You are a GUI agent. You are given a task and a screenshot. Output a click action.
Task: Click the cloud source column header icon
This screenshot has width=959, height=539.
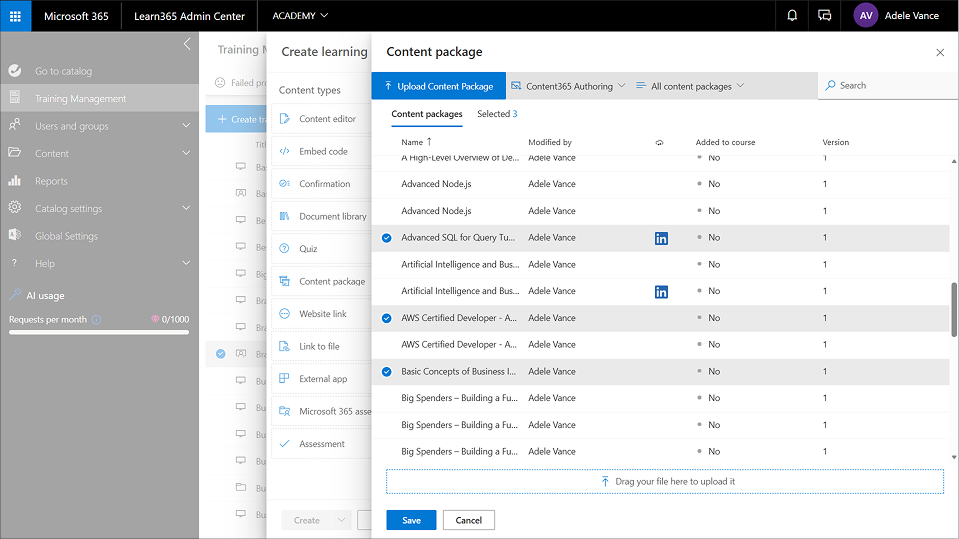(x=659, y=143)
